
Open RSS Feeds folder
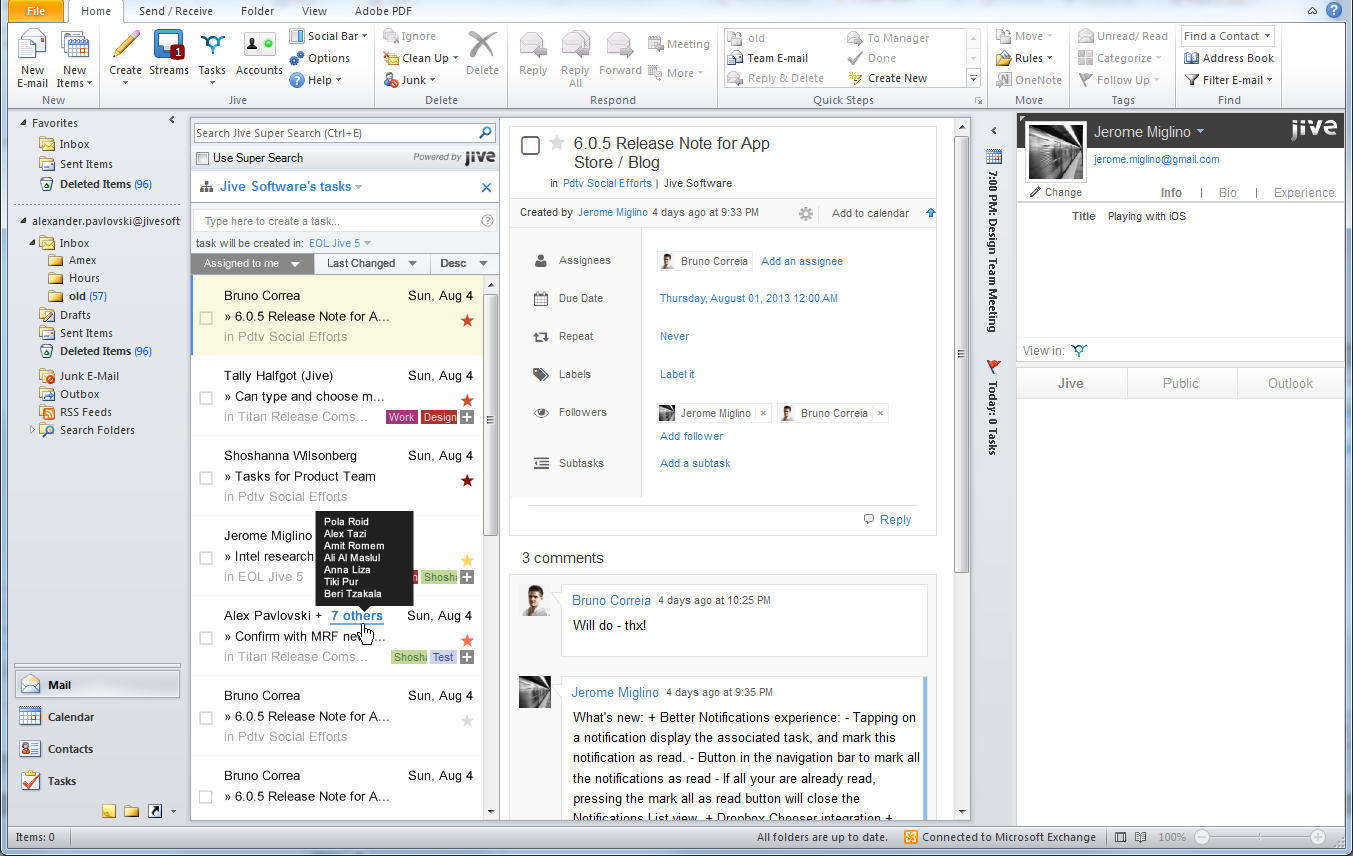tap(85, 412)
